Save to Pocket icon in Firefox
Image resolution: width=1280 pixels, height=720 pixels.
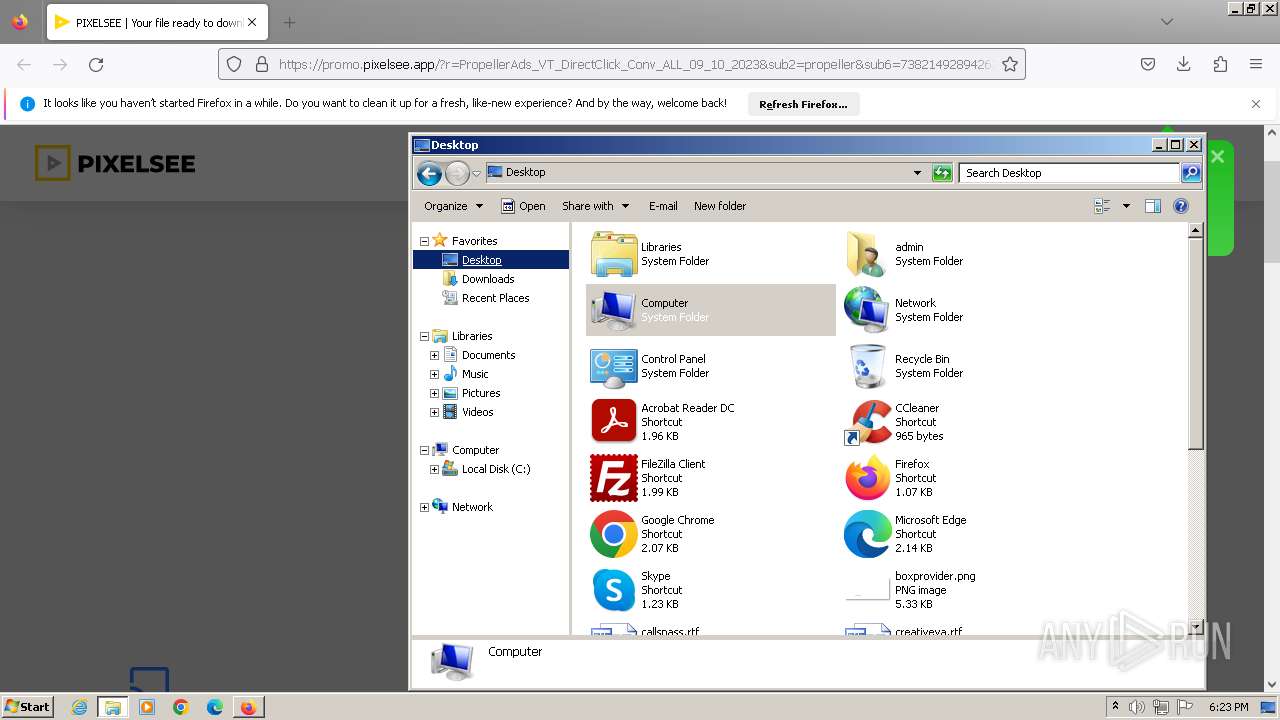[1148, 64]
